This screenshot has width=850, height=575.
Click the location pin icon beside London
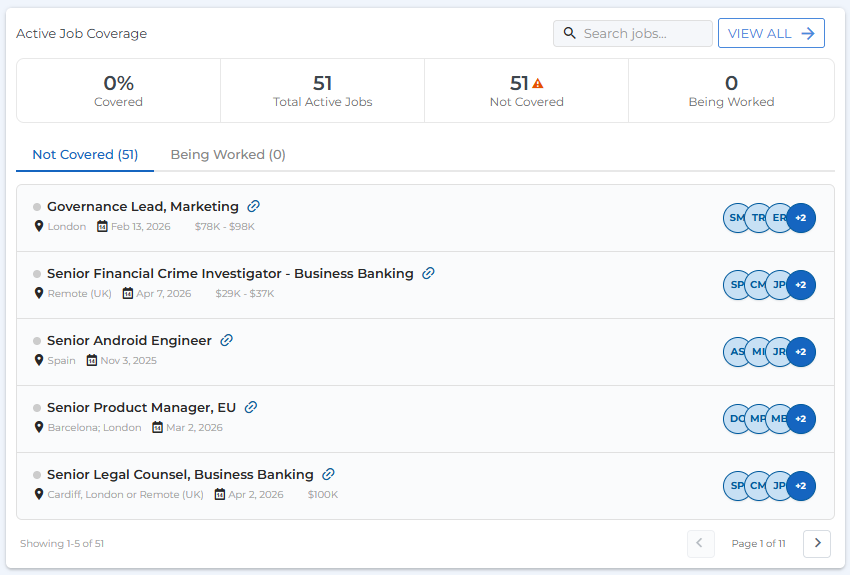(38, 226)
